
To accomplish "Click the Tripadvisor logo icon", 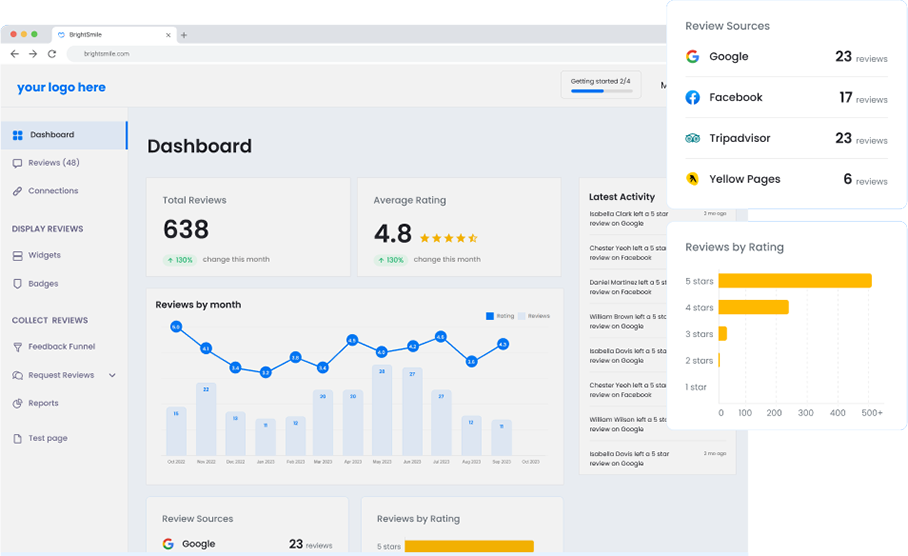I will 692,139.
